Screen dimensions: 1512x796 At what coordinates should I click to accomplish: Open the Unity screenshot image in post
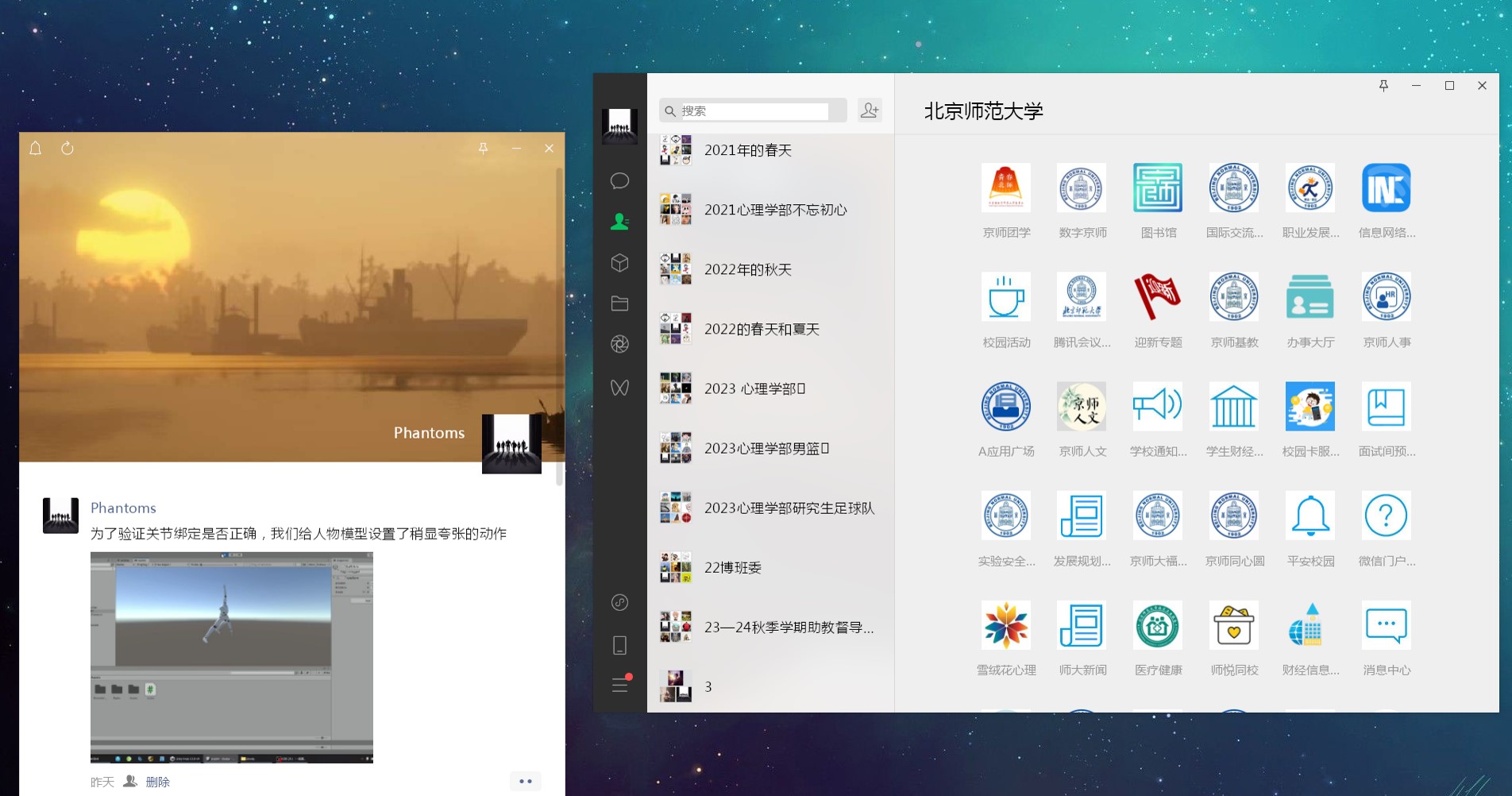[x=231, y=658]
